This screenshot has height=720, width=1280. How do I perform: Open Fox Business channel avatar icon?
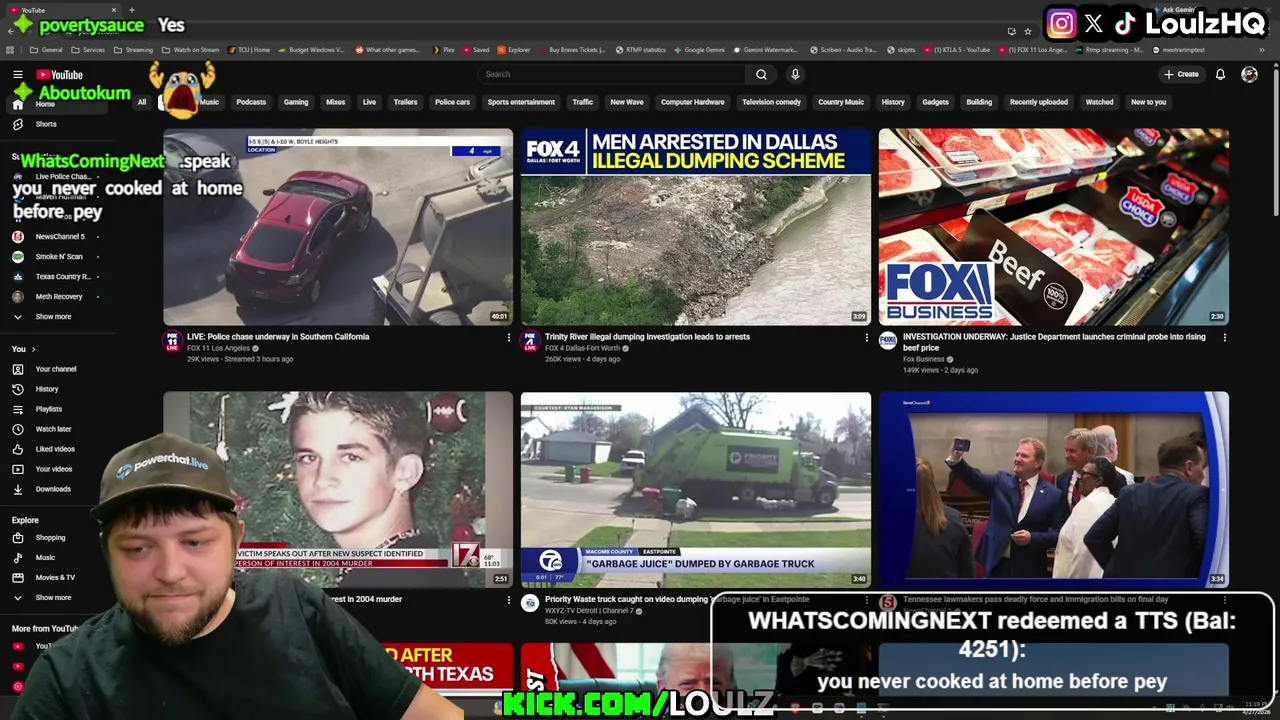point(888,341)
